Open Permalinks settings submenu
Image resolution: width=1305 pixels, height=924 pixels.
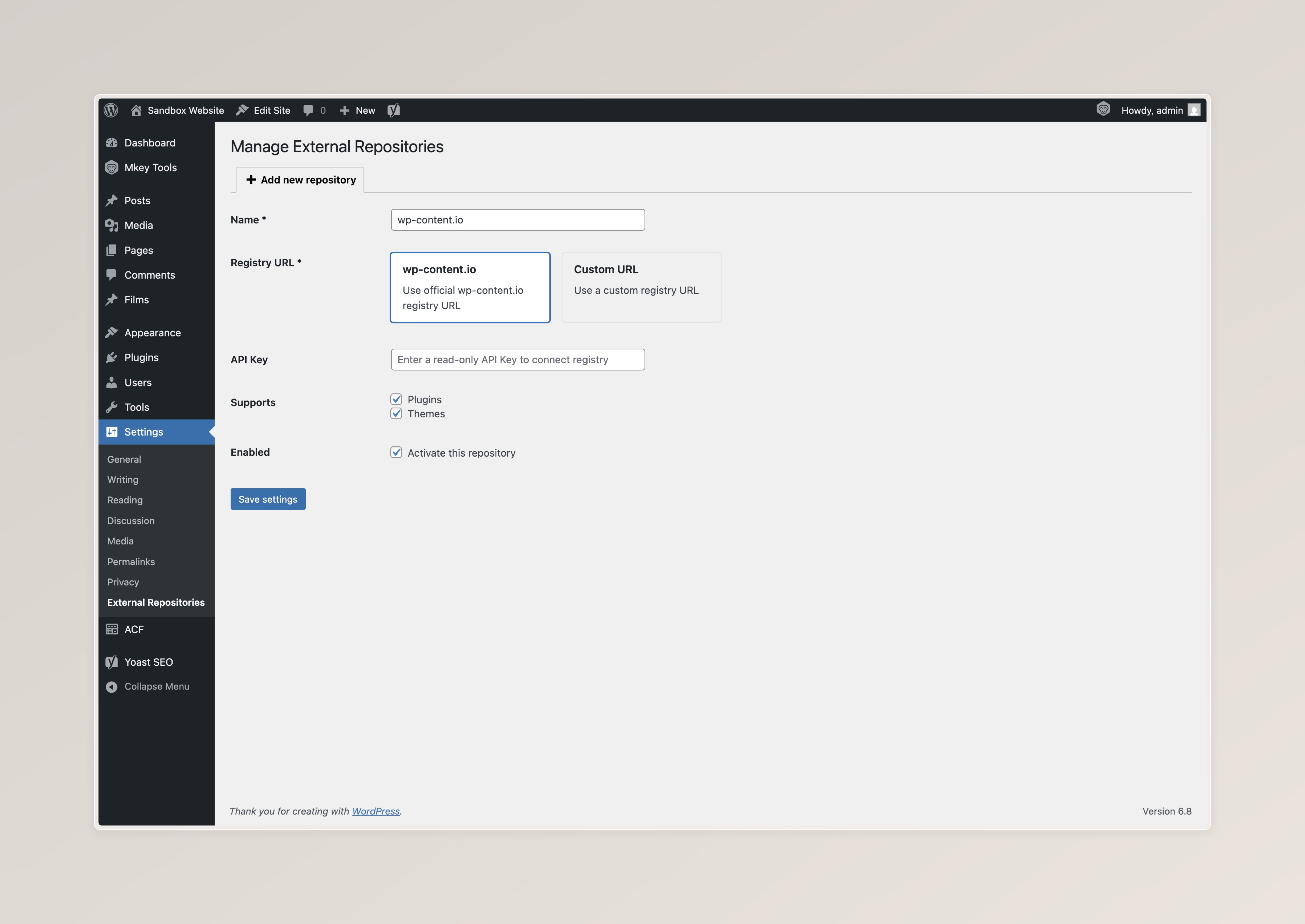(x=131, y=562)
